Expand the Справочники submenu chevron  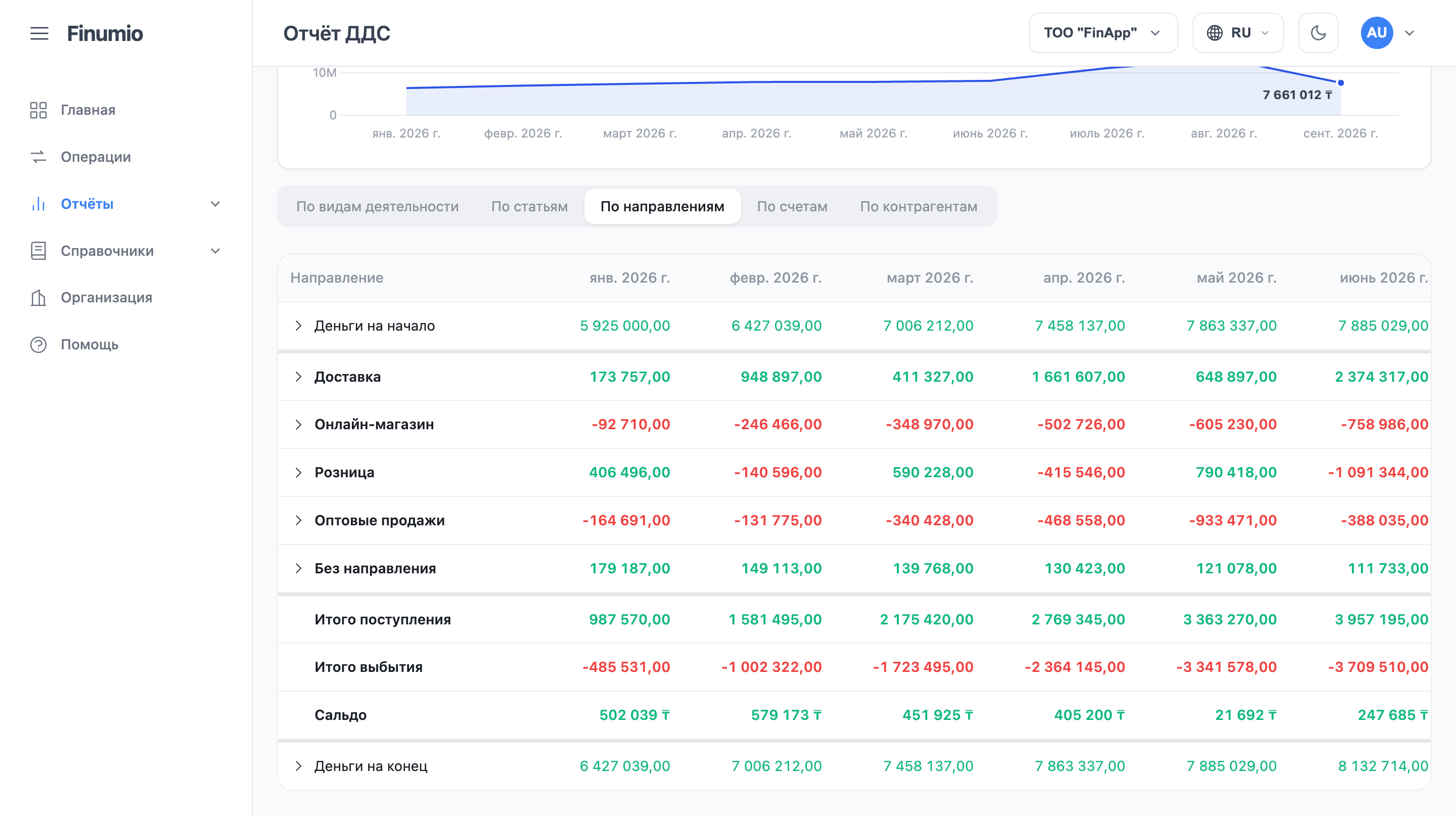215,251
